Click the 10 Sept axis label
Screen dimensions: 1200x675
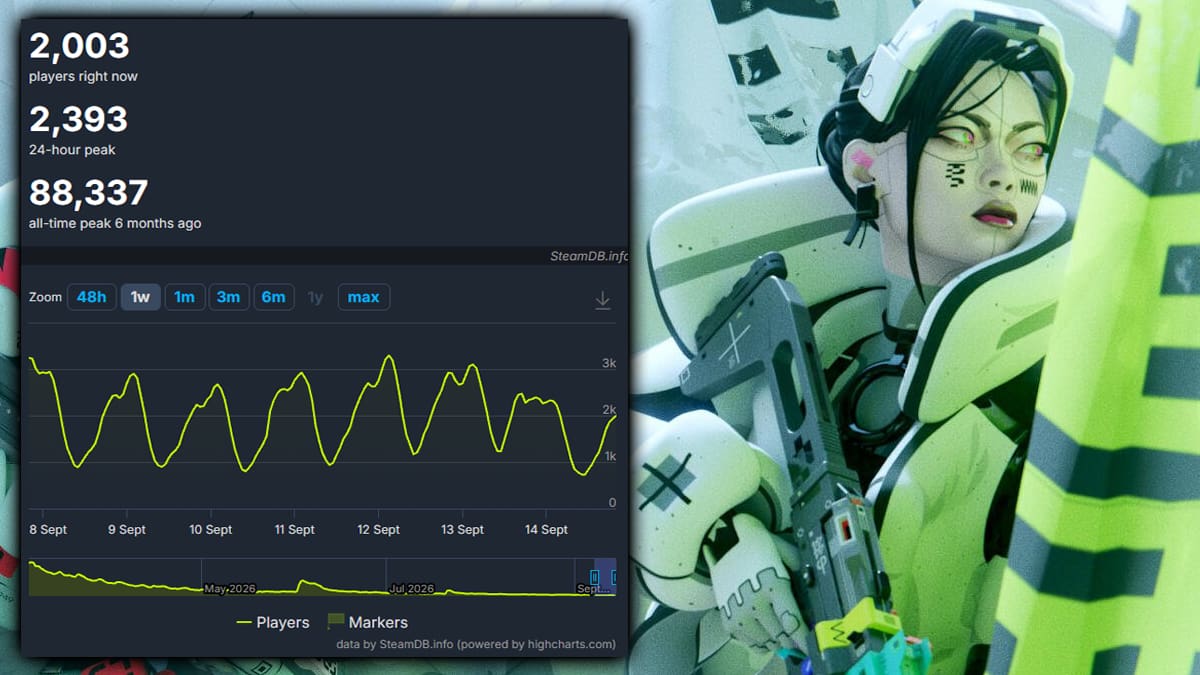(x=210, y=530)
